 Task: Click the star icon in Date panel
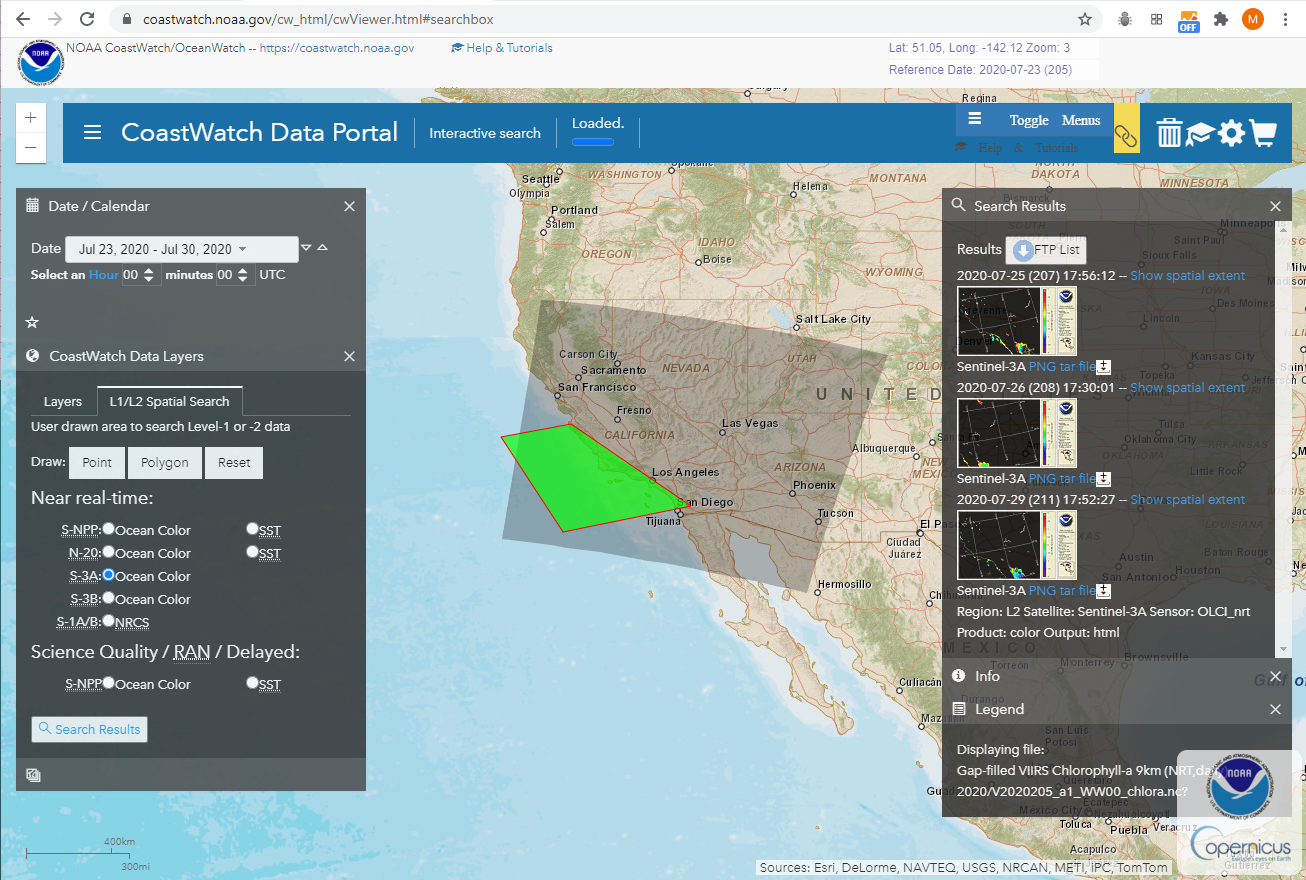32,322
